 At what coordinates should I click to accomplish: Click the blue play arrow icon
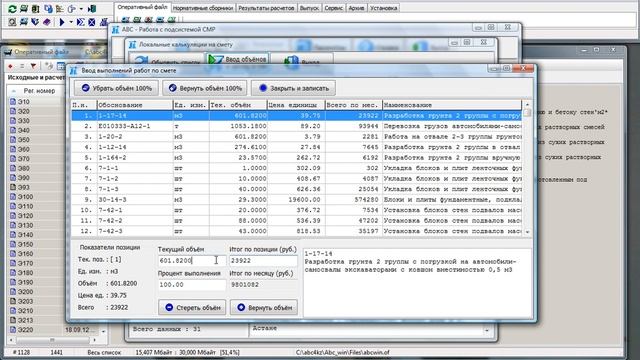click(x=62, y=22)
